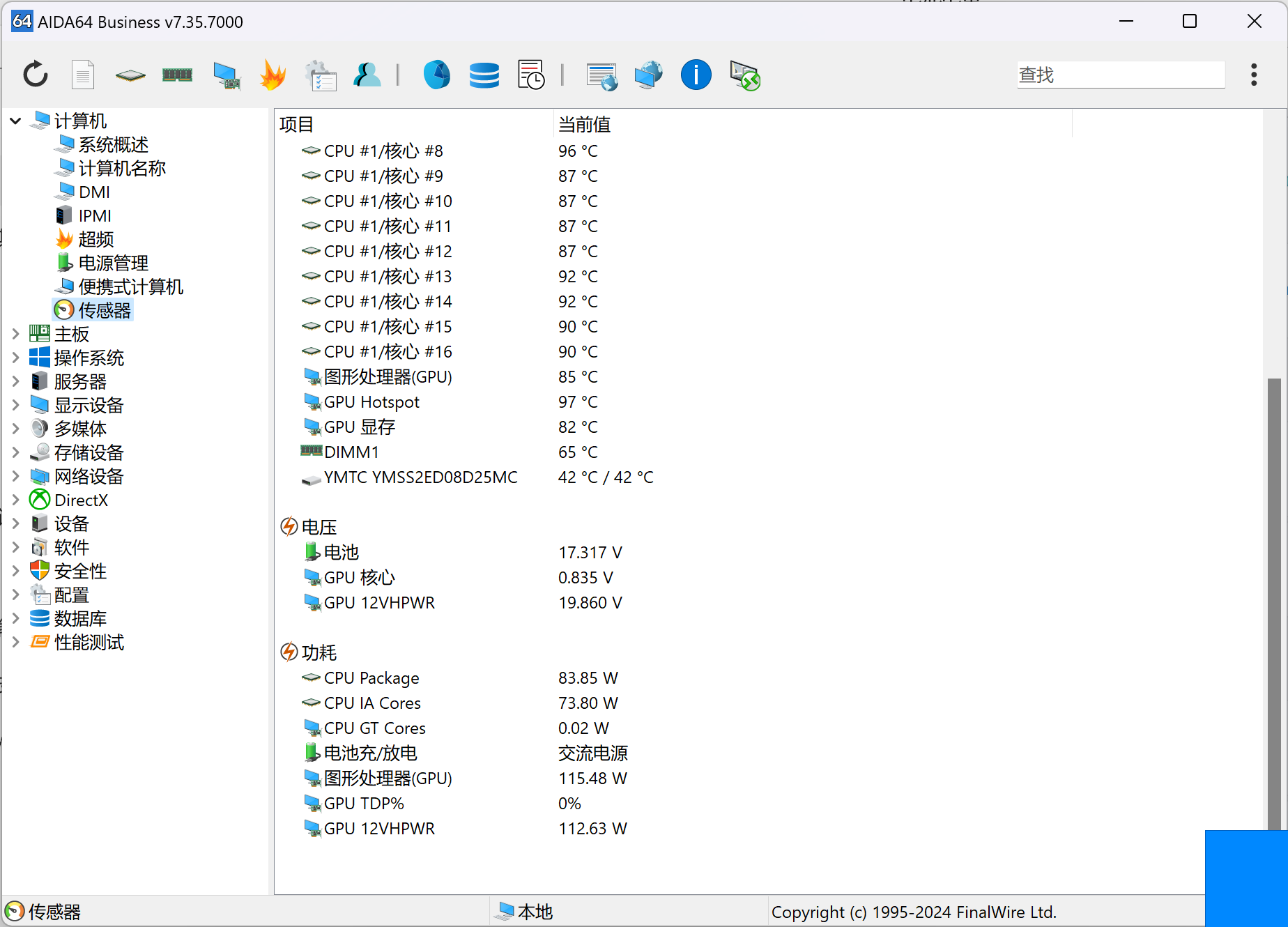
Task: Open the flame stability test icon
Action: pos(273,75)
